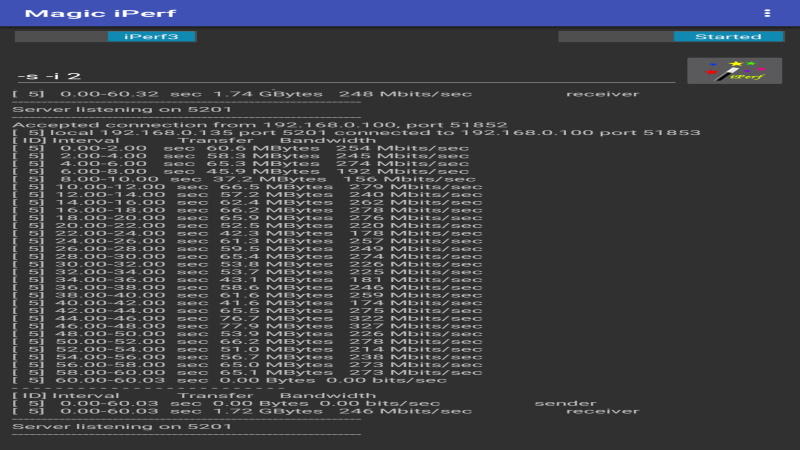Select the 22.00-24.00 sec 178 Mbits/sec row
The height and width of the screenshot is (450, 800).
247,234
